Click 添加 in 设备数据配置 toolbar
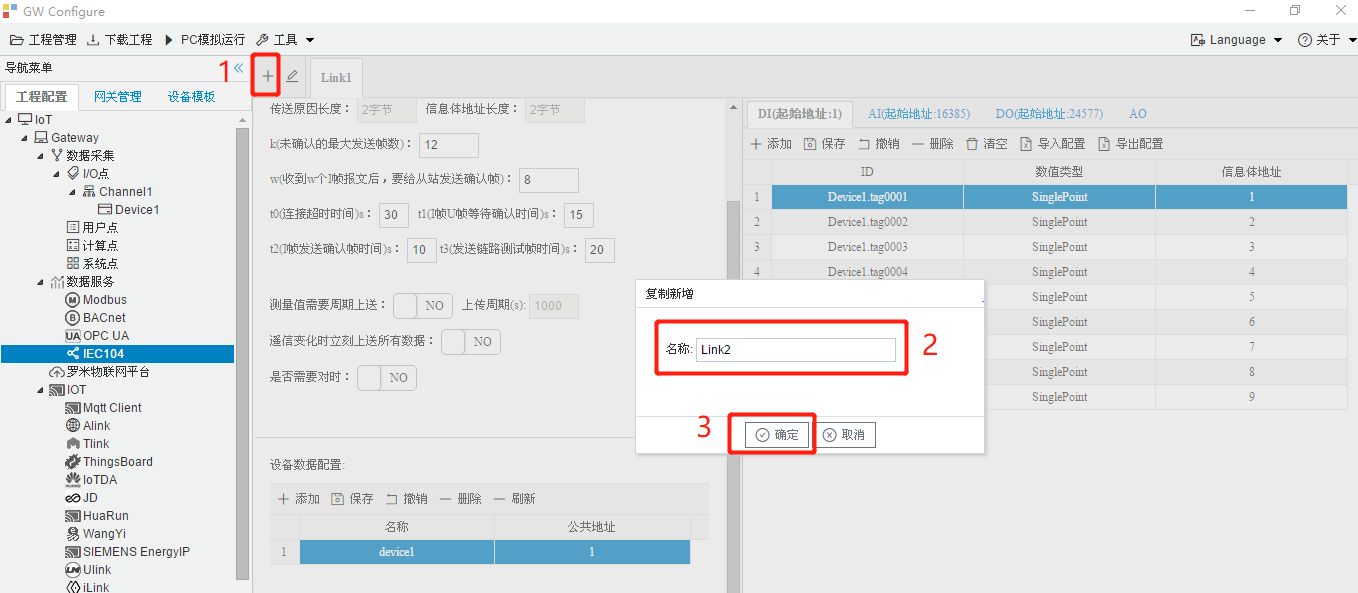Screen dimensions: 1358x593 tap(299, 499)
